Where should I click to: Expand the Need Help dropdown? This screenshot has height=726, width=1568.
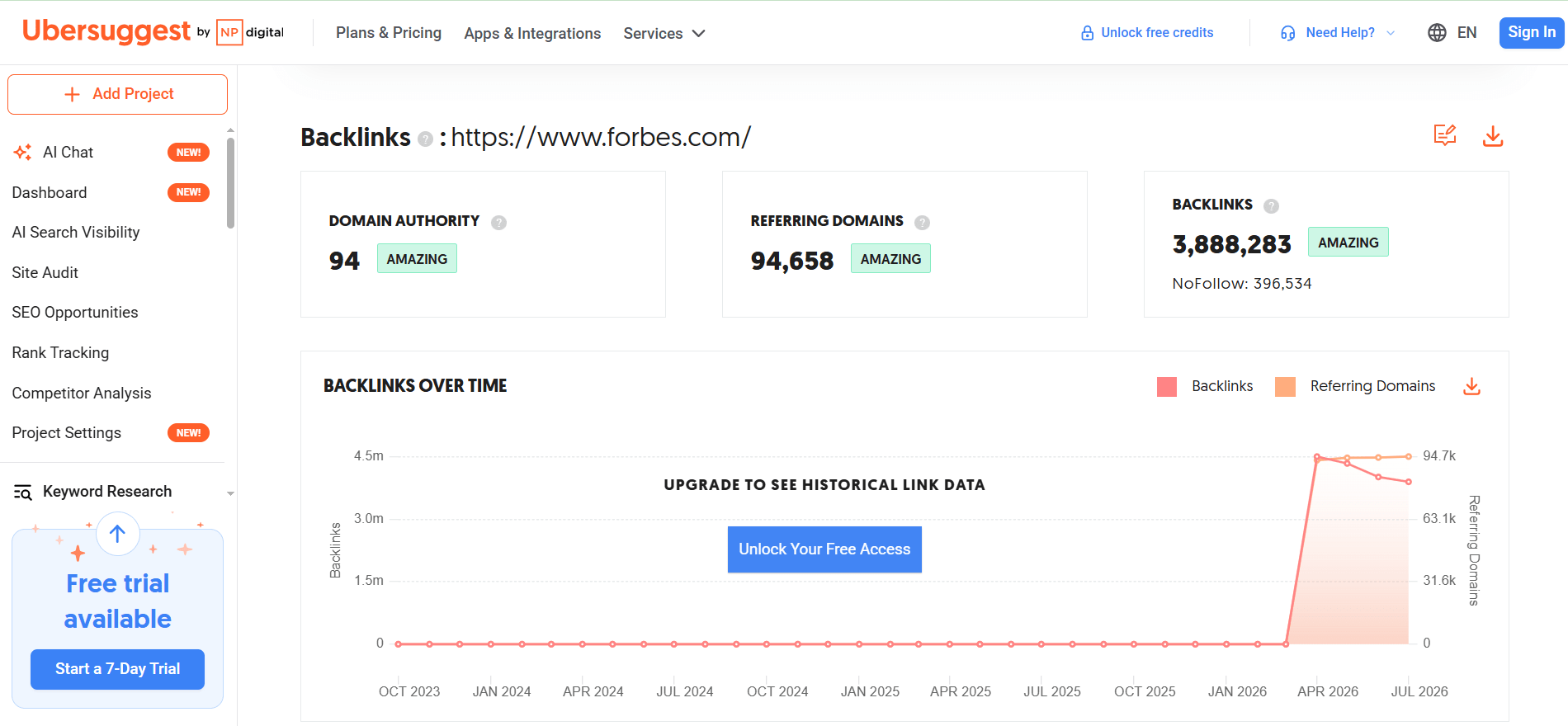tap(1338, 33)
